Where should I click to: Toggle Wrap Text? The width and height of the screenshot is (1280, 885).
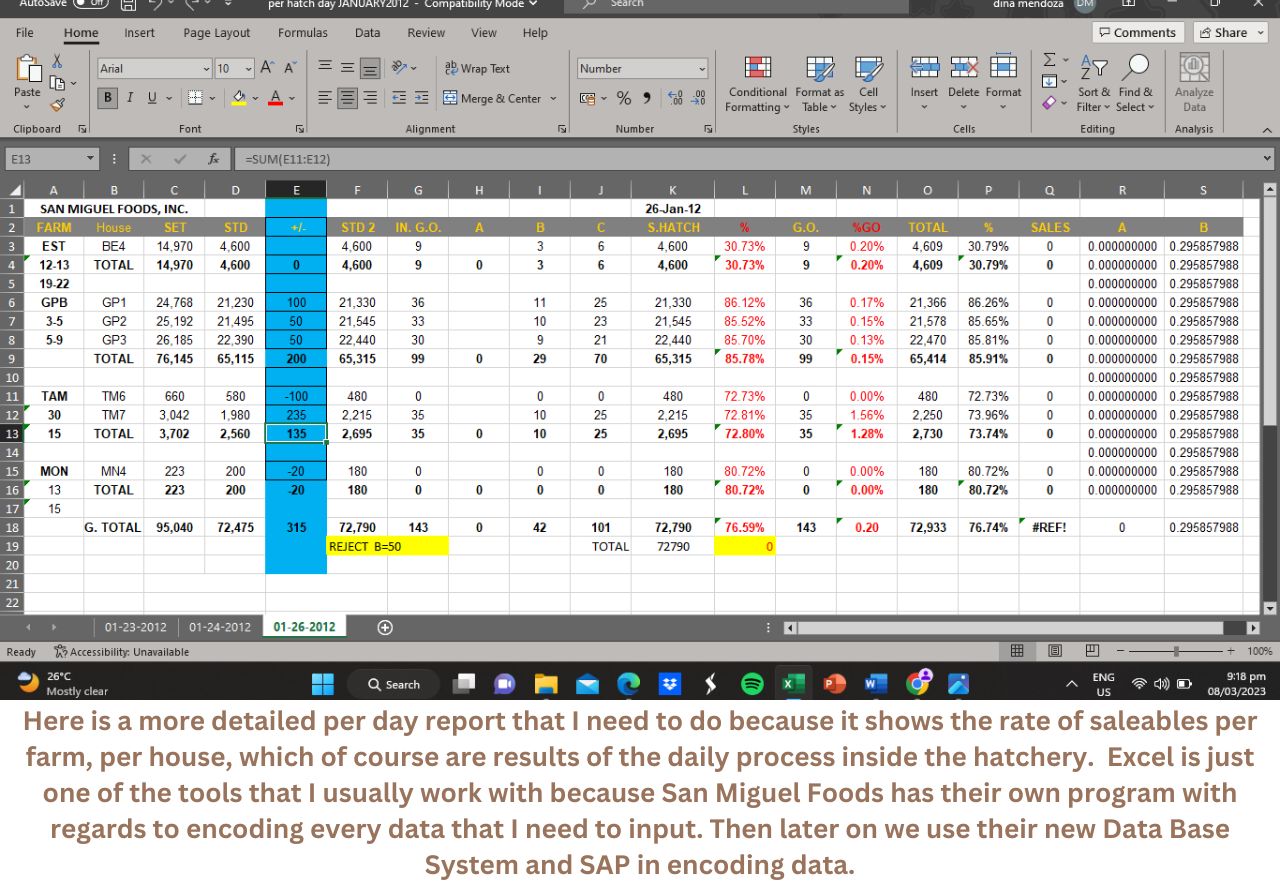tap(477, 68)
